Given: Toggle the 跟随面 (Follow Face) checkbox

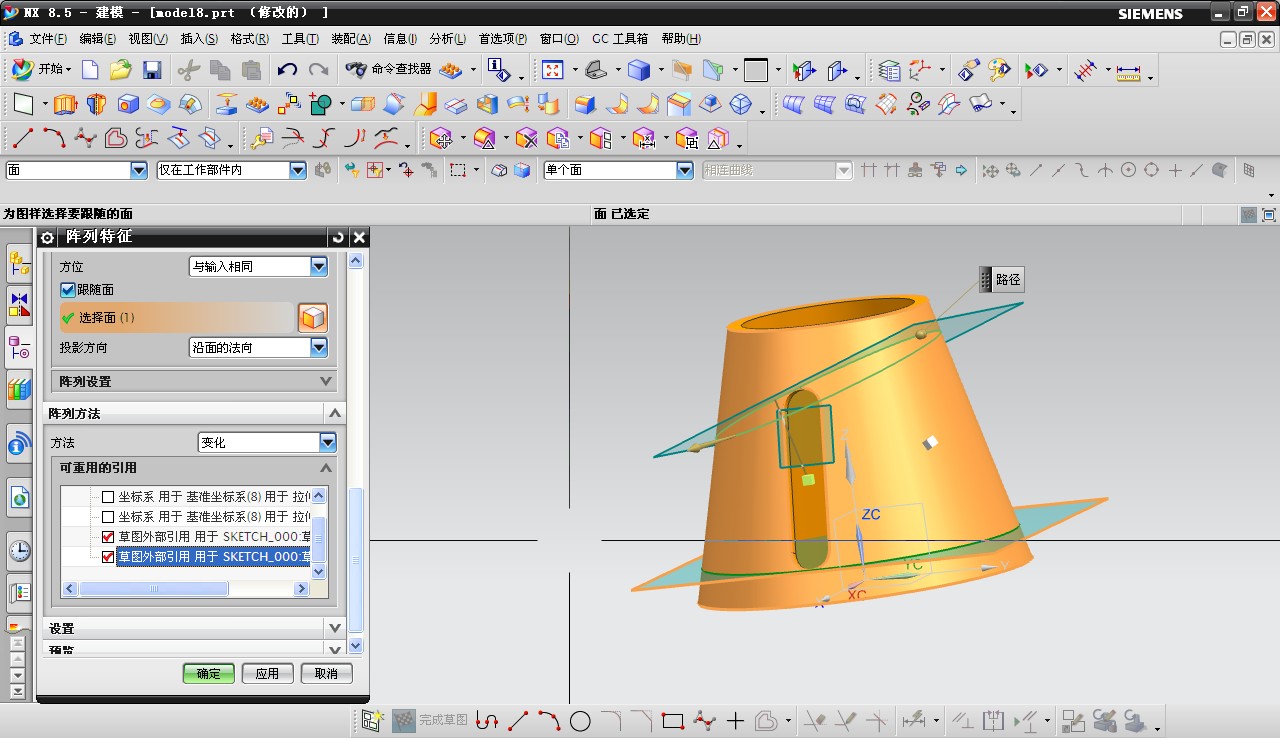Looking at the screenshot, I should click(68, 290).
